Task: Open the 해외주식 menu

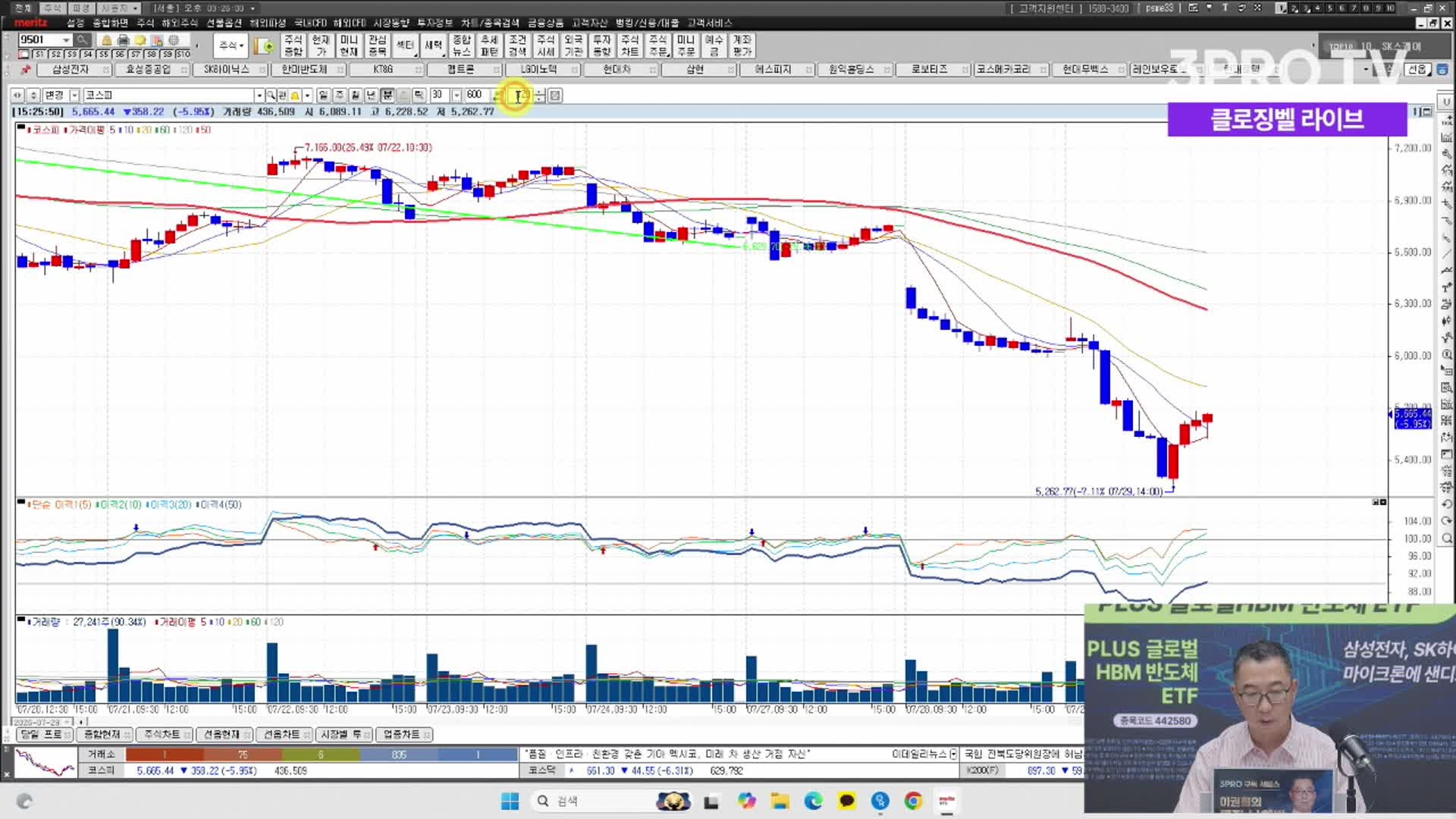Action: click(180, 23)
